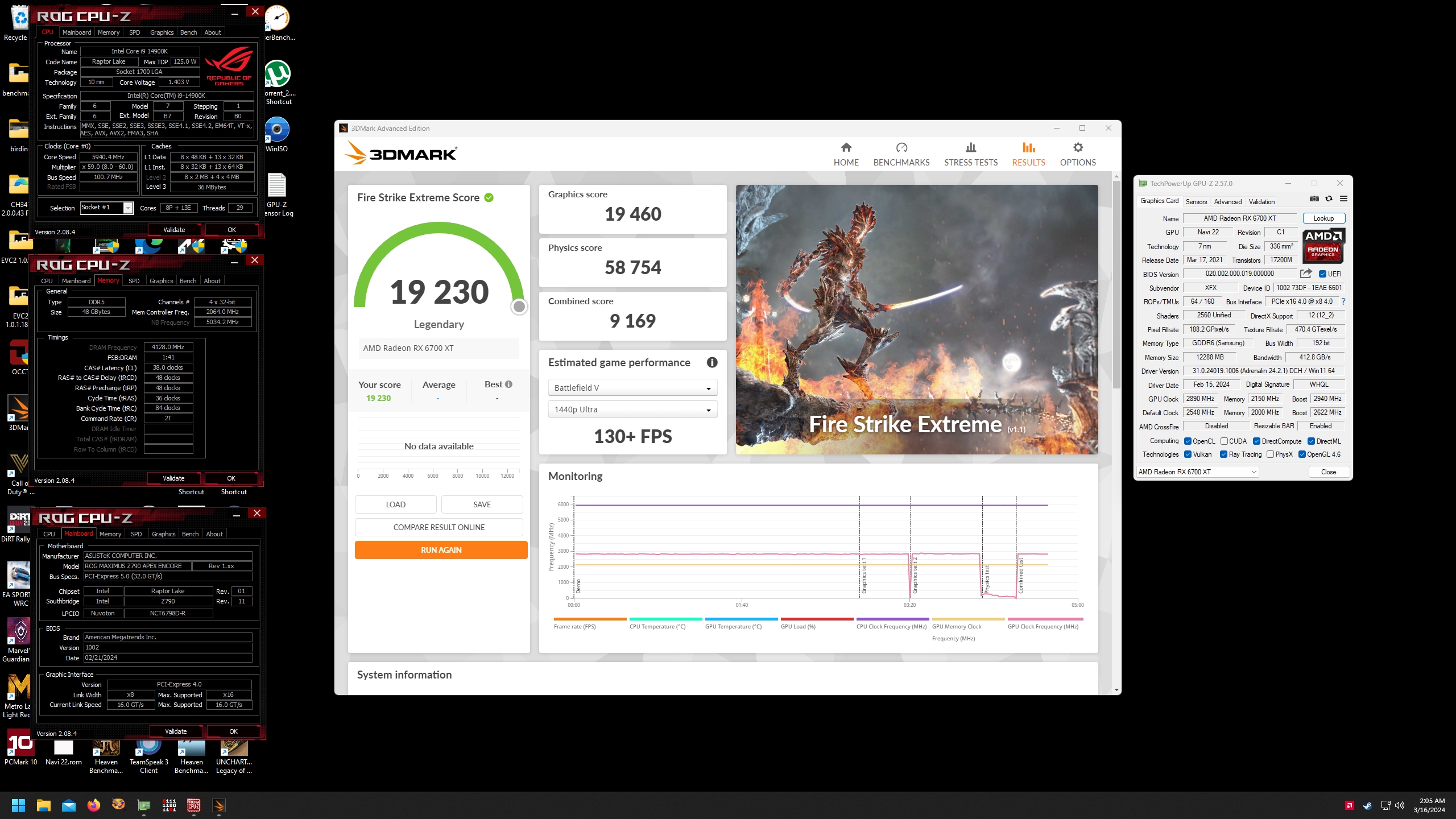Viewport: 1456px width, 819px height.
Task: Open the WinISO desktop shortcut
Action: [276, 135]
